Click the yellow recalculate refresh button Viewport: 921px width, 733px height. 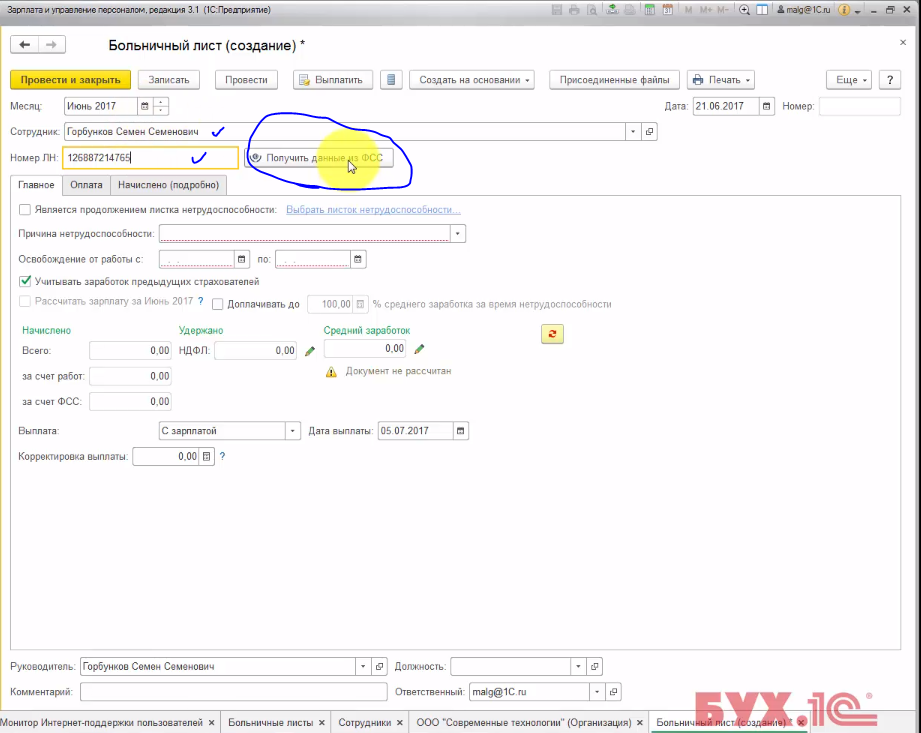(x=552, y=334)
